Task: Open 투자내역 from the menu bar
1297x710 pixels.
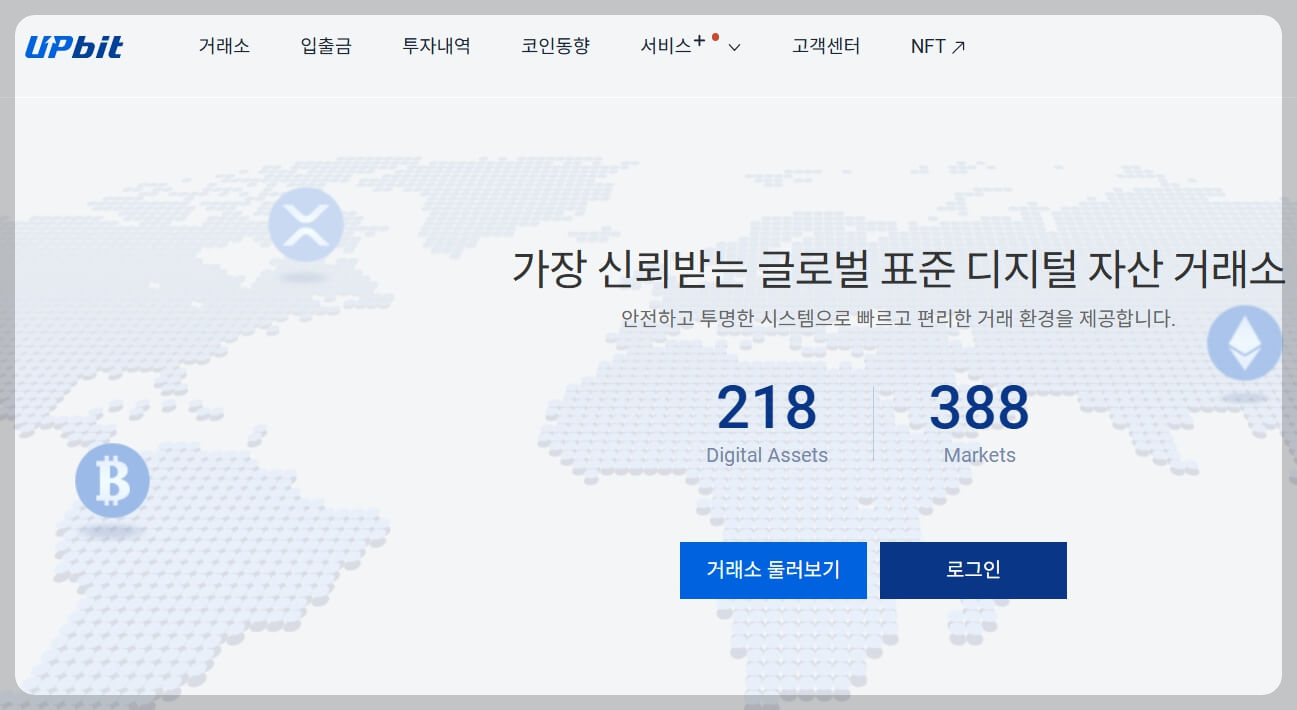Action: (x=436, y=45)
